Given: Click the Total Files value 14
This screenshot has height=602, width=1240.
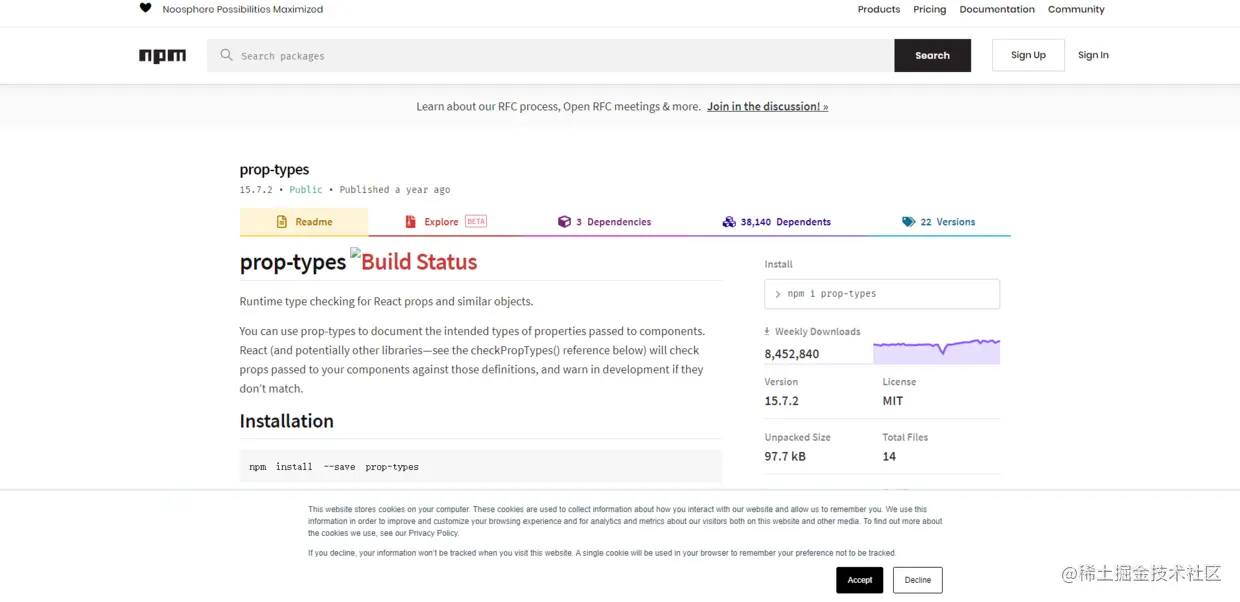Looking at the screenshot, I should point(889,456).
